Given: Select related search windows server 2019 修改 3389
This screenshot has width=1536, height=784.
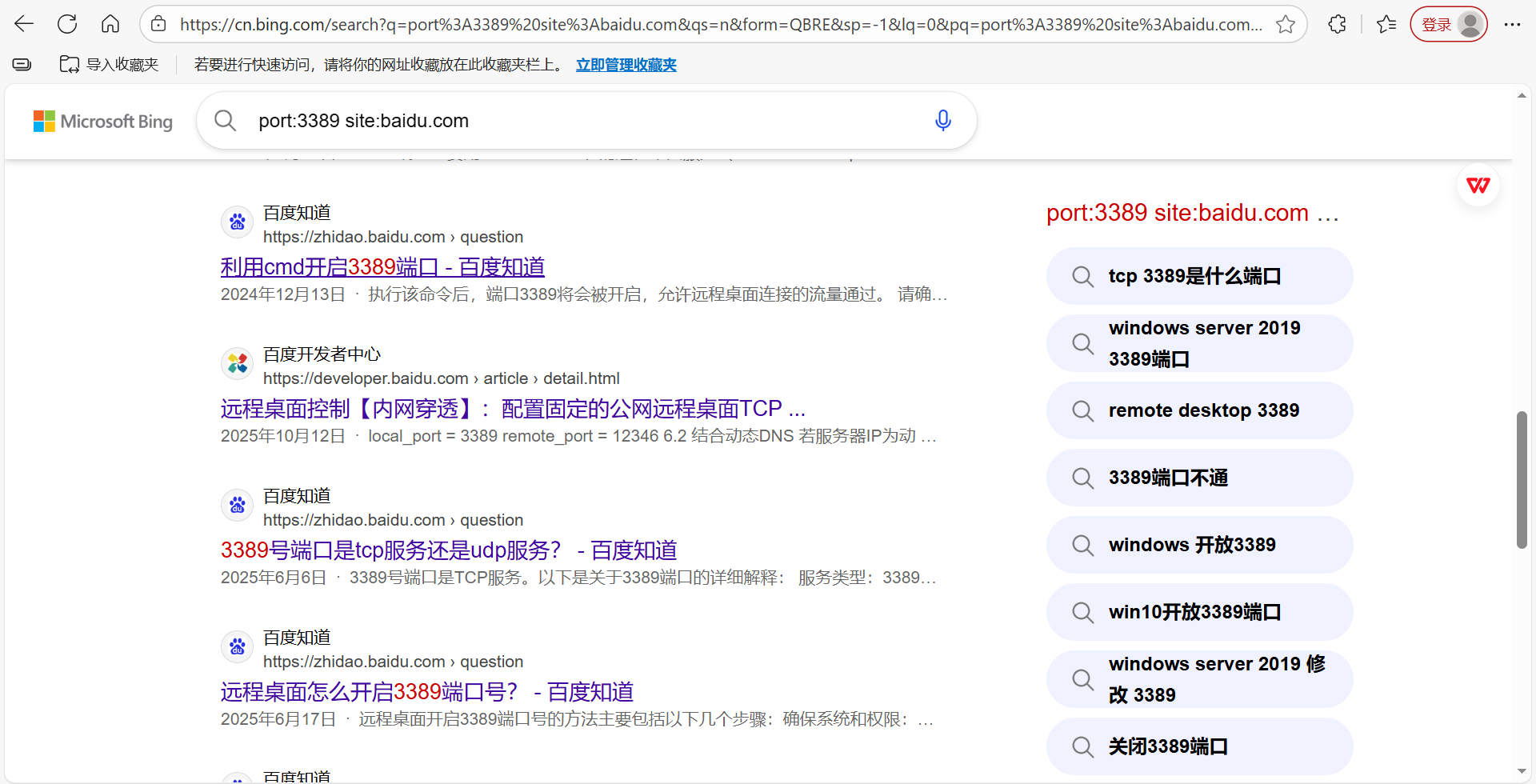Looking at the screenshot, I should (1199, 679).
